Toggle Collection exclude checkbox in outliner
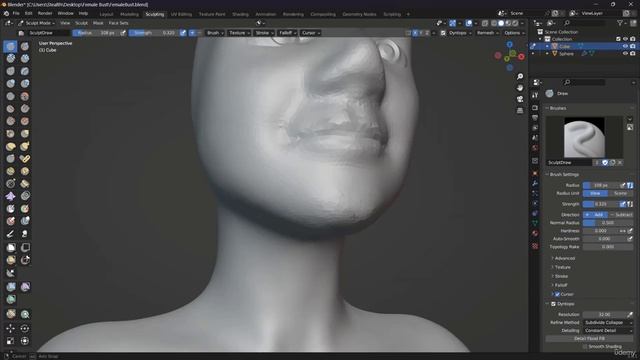The width and height of the screenshot is (640, 360). point(618,39)
